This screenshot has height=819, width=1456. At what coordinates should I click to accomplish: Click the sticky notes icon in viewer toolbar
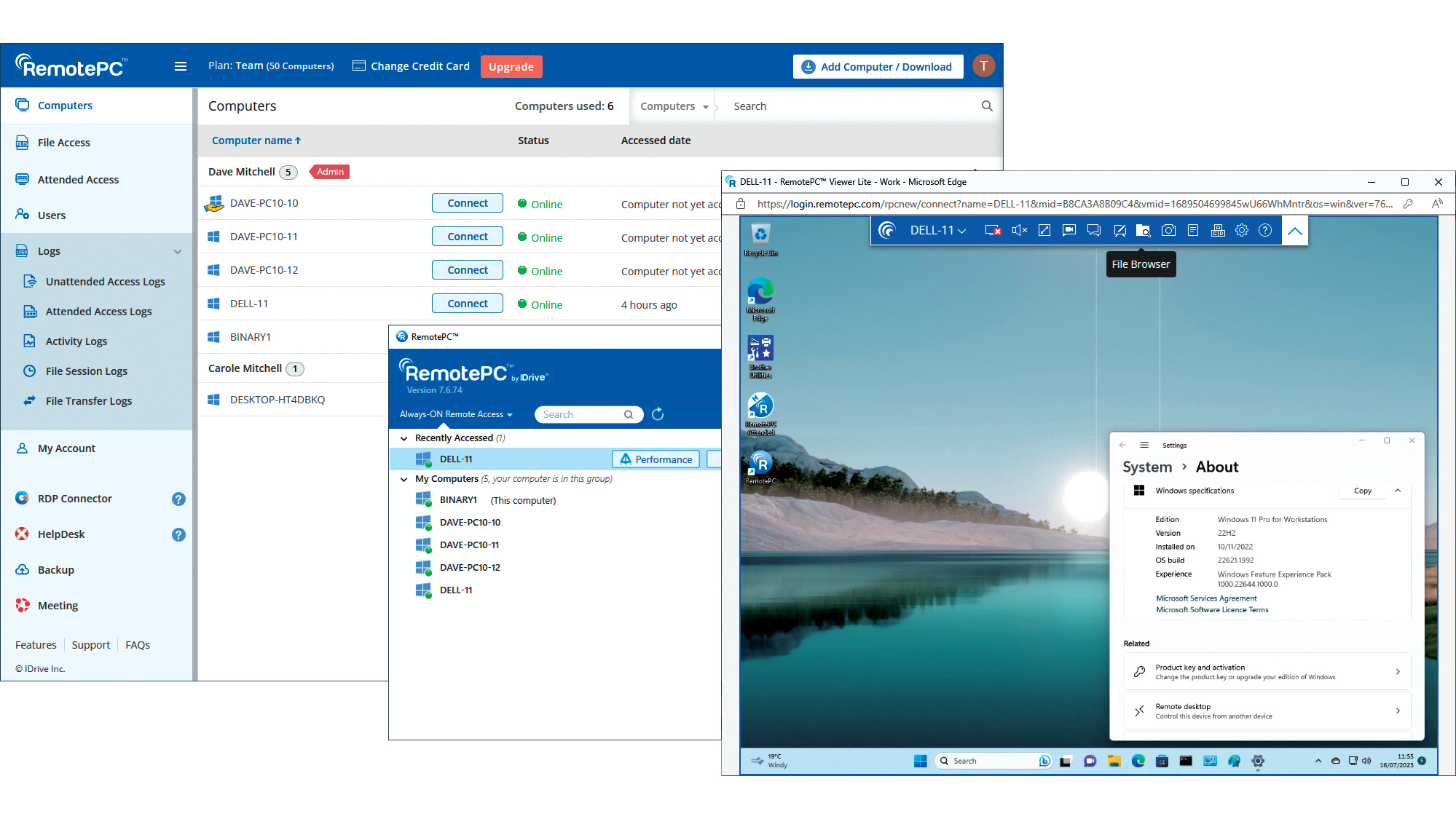coord(1192,230)
